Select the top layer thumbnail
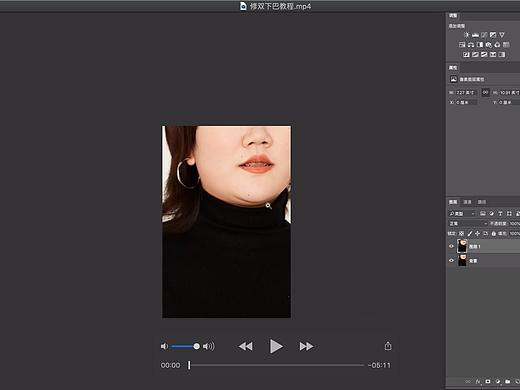Image resolution: width=520 pixels, height=390 pixels. (462, 246)
